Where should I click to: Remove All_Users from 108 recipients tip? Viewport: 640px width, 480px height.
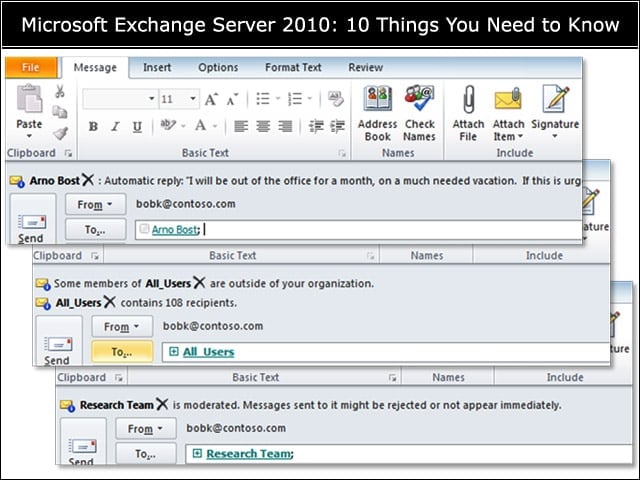pos(109,302)
